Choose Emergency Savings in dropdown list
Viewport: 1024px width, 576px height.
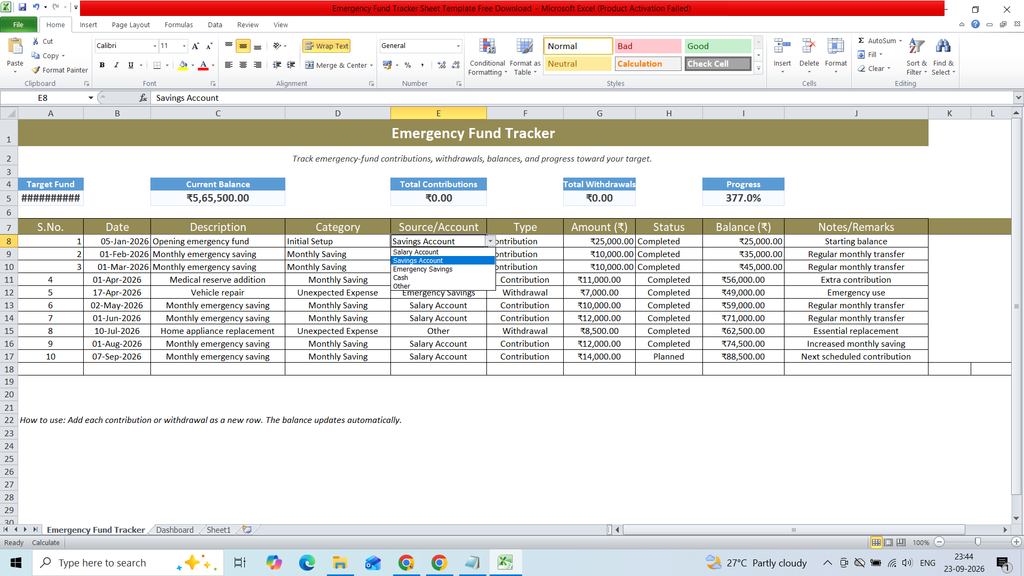coord(443,269)
